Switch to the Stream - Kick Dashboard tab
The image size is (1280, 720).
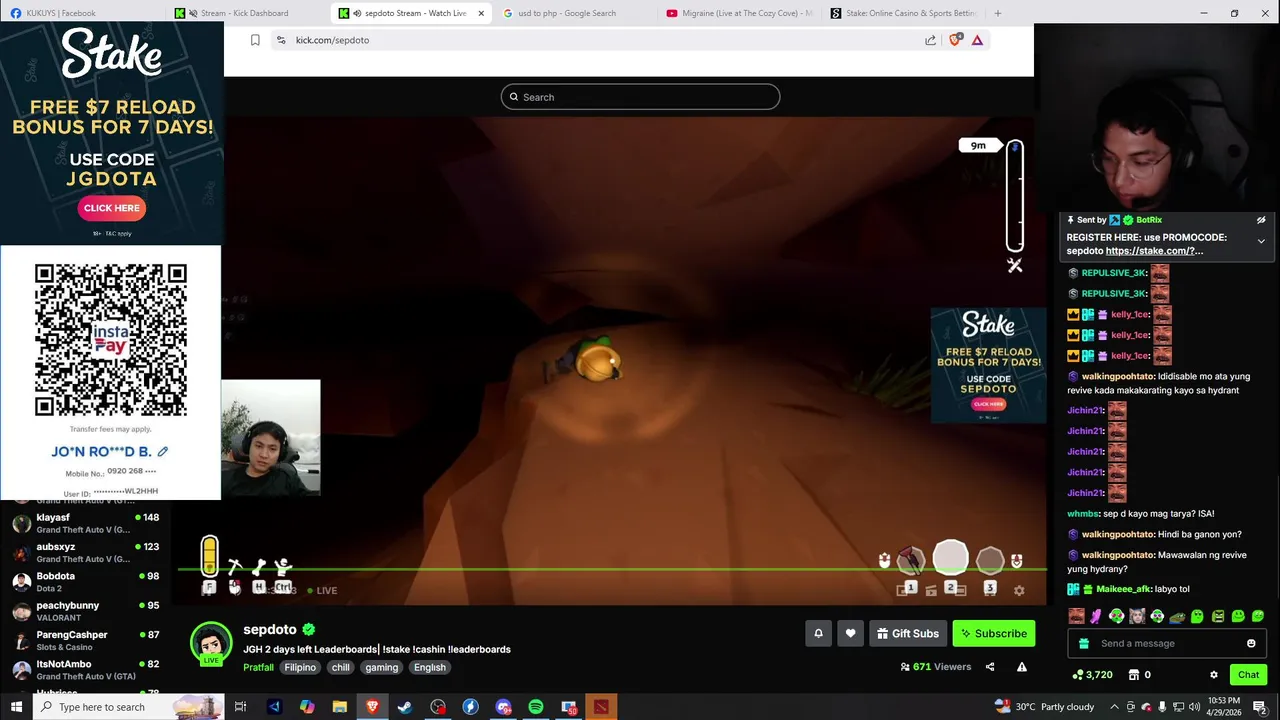tap(245, 13)
